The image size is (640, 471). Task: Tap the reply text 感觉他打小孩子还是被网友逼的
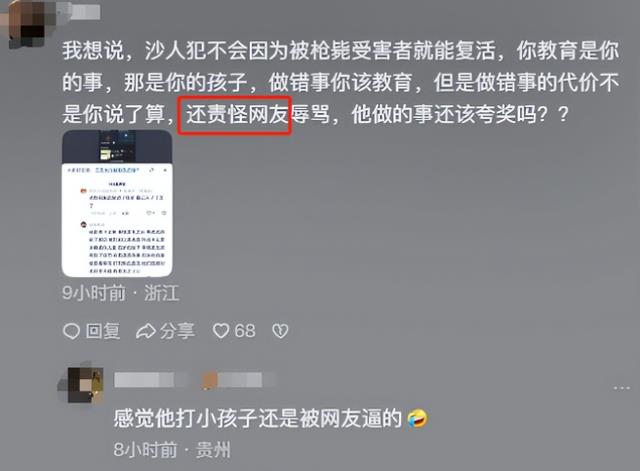pyautogui.click(x=258, y=419)
